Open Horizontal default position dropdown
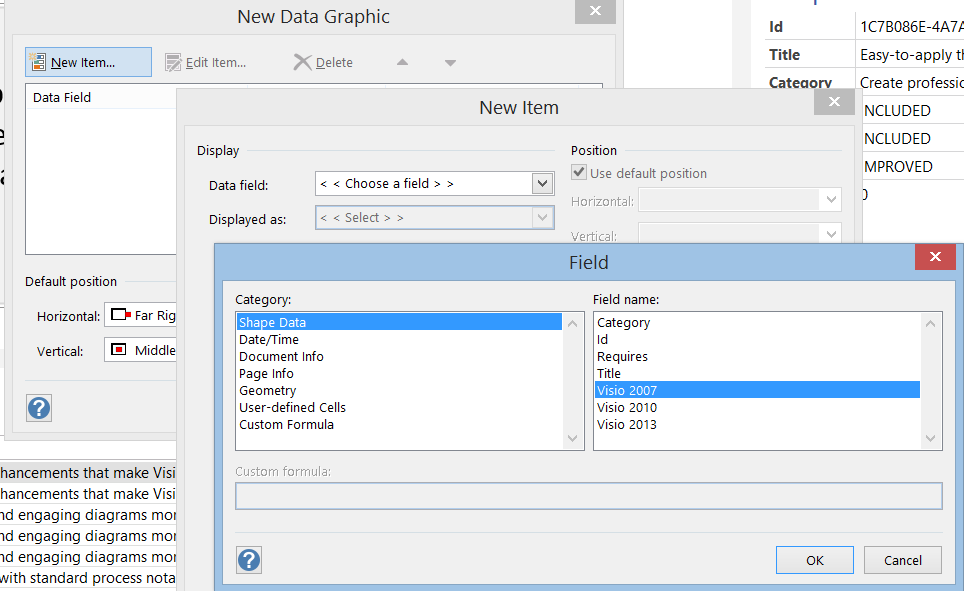964x591 pixels. 140,315
